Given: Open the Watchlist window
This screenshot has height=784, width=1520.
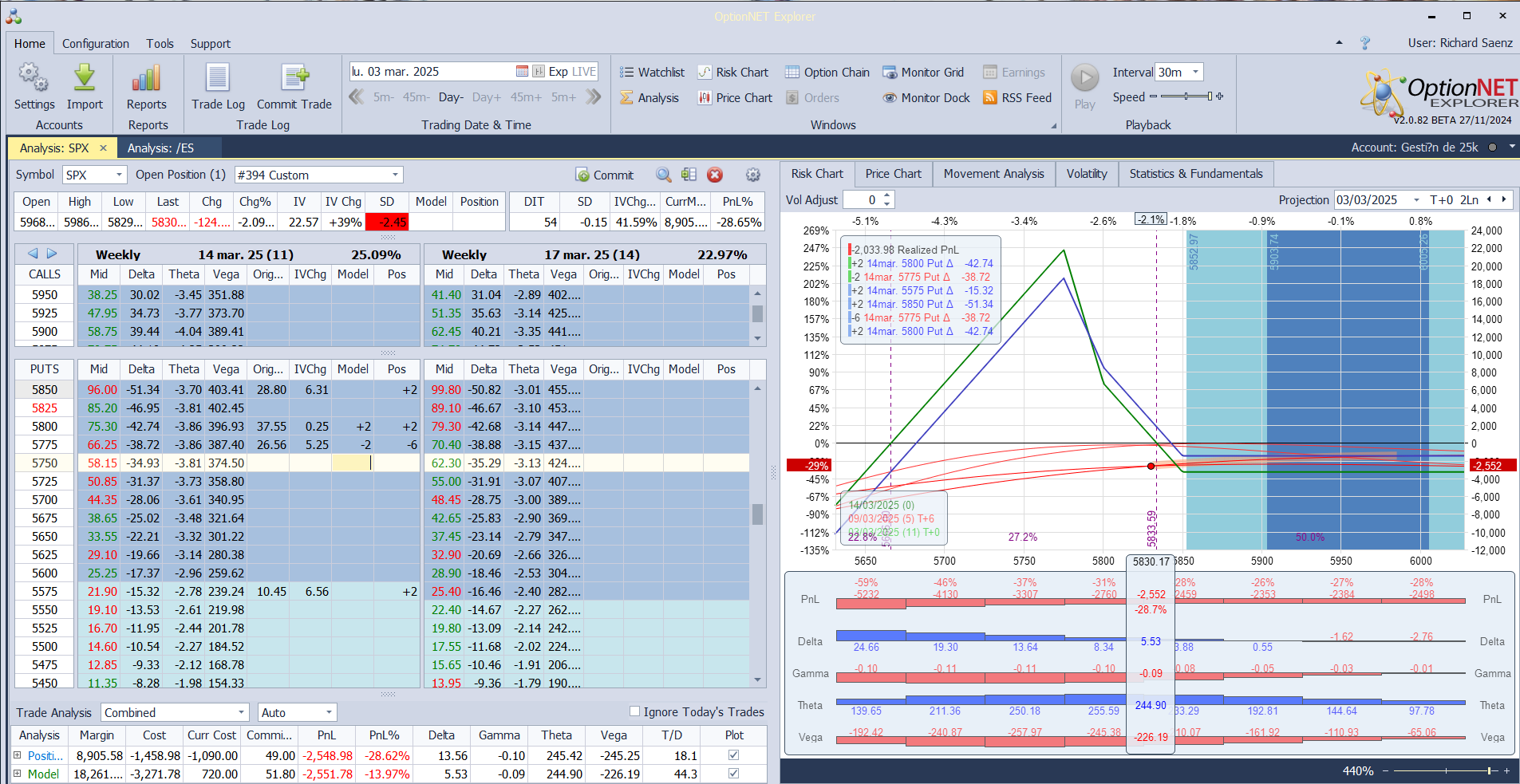Looking at the screenshot, I should coord(652,73).
